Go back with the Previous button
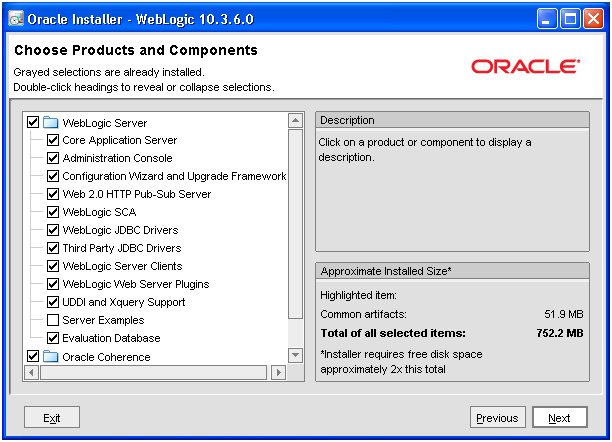 pos(498,417)
